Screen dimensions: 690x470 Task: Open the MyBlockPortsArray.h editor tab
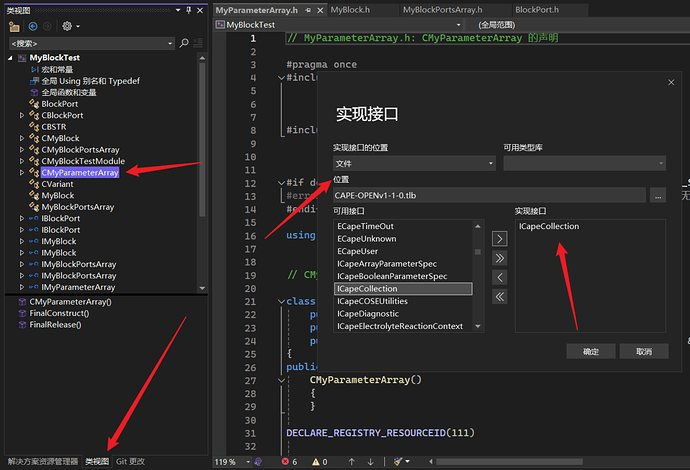pos(442,10)
